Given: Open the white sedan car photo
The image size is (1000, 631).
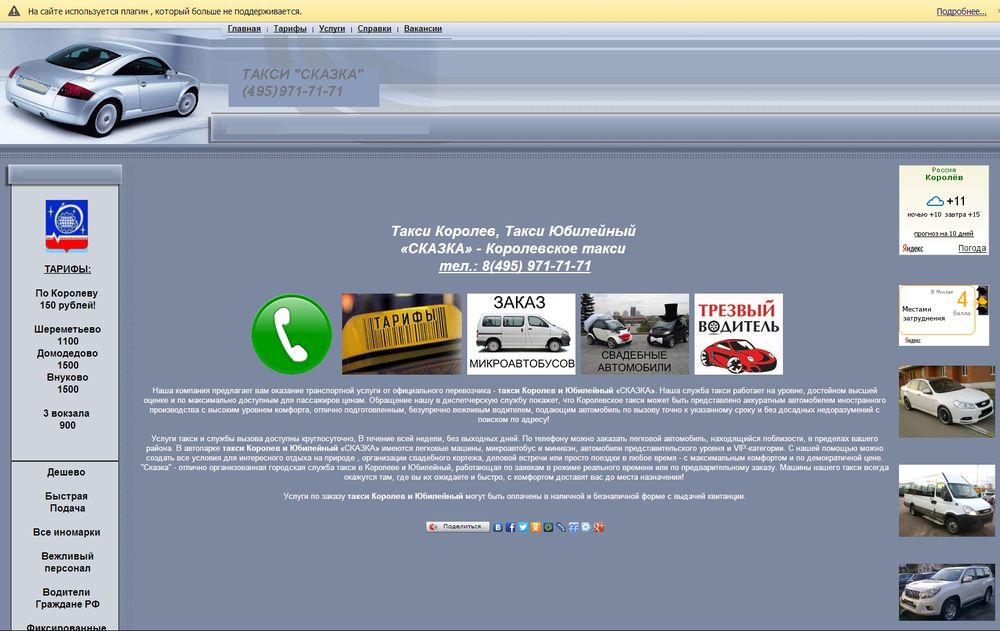Looking at the screenshot, I should [946, 401].
